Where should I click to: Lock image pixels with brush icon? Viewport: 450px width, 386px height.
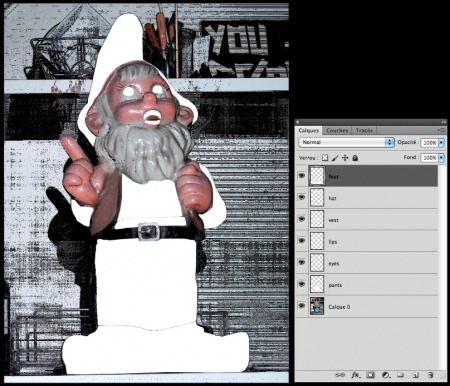tap(335, 158)
